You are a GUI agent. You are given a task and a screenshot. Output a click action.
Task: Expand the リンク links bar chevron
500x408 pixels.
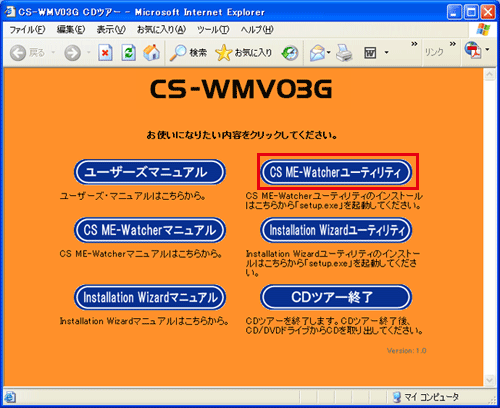[453, 44]
